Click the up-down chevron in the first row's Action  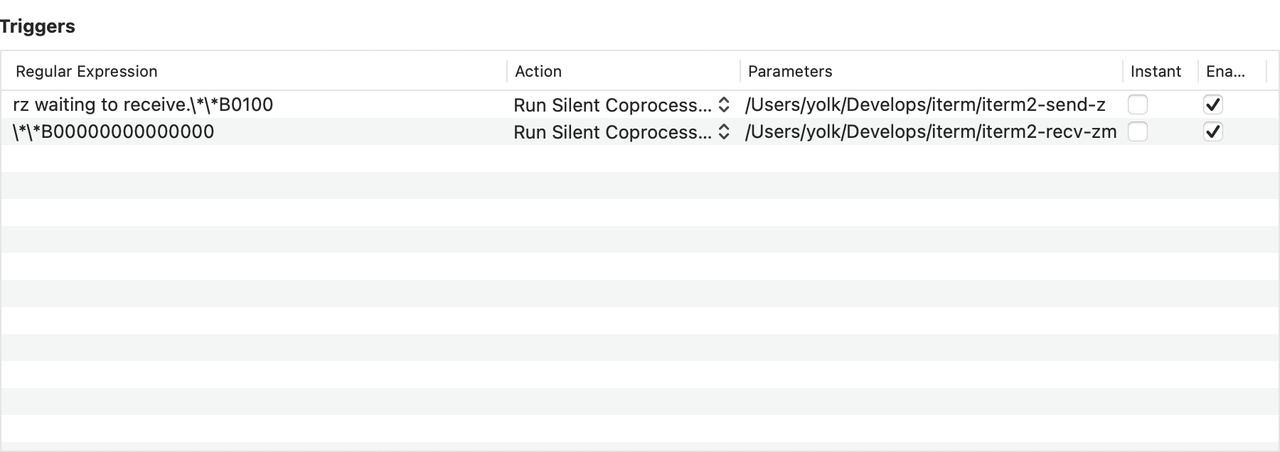(x=724, y=105)
